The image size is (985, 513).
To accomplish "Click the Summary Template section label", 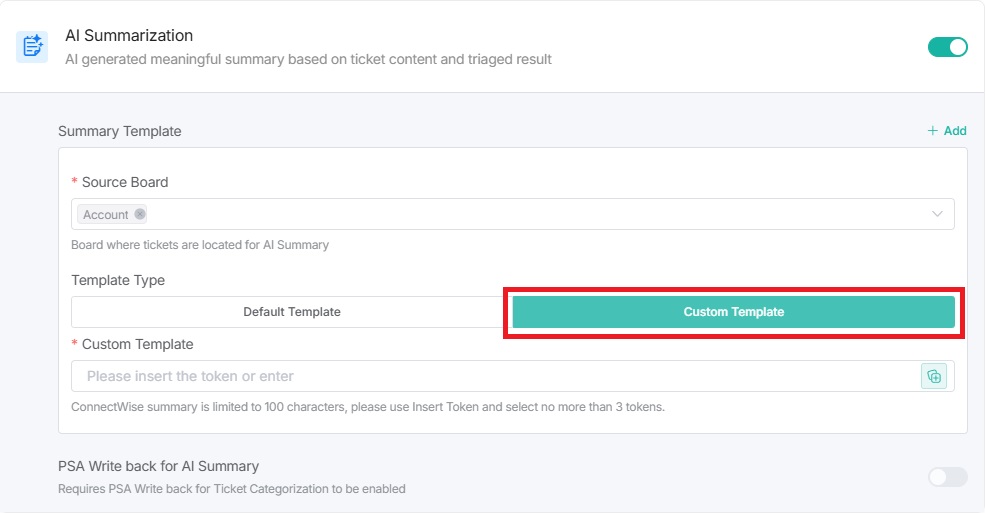I will pyautogui.click(x=120, y=131).
